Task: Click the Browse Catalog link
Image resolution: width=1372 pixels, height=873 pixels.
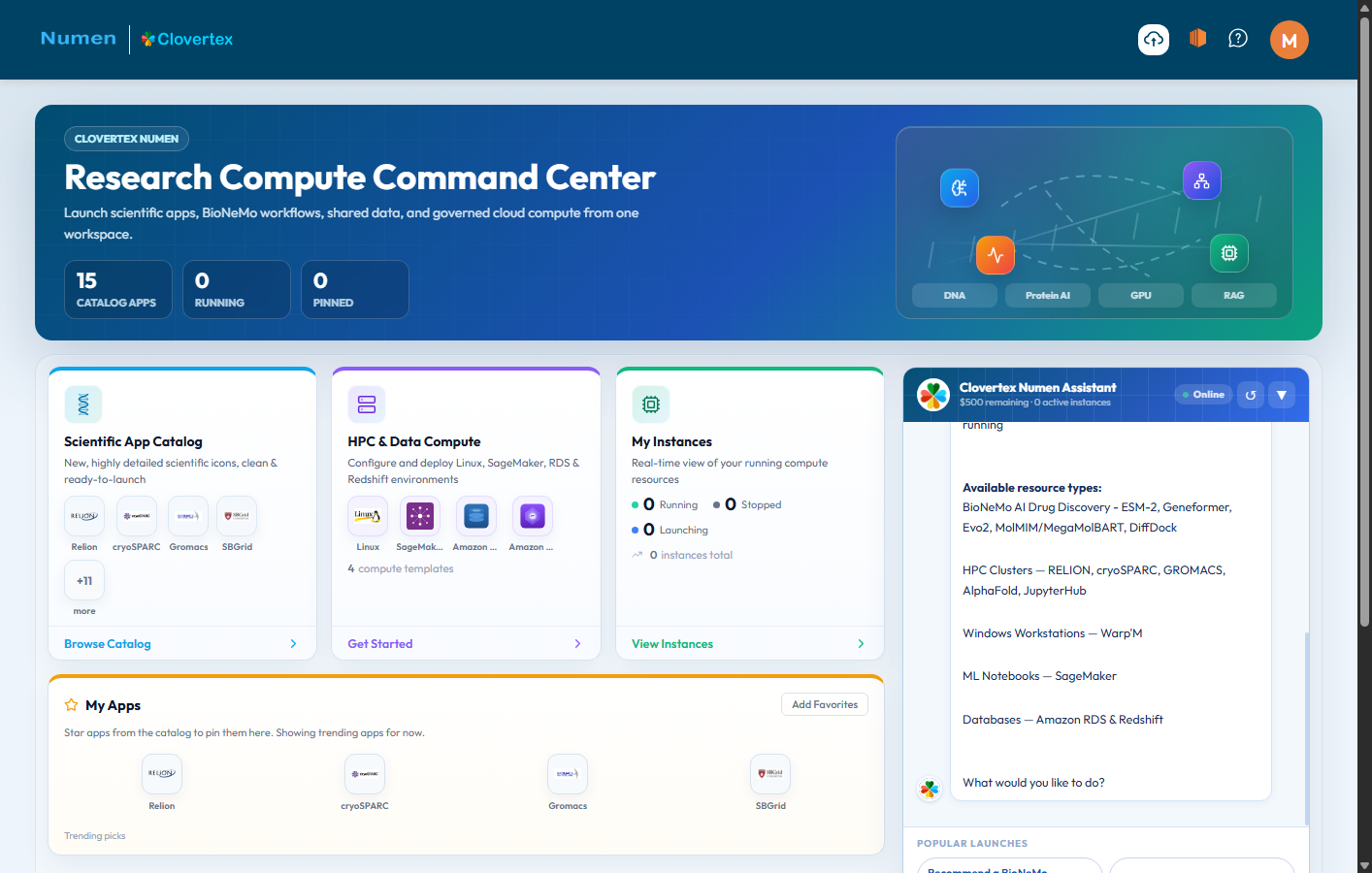Action: tap(108, 644)
